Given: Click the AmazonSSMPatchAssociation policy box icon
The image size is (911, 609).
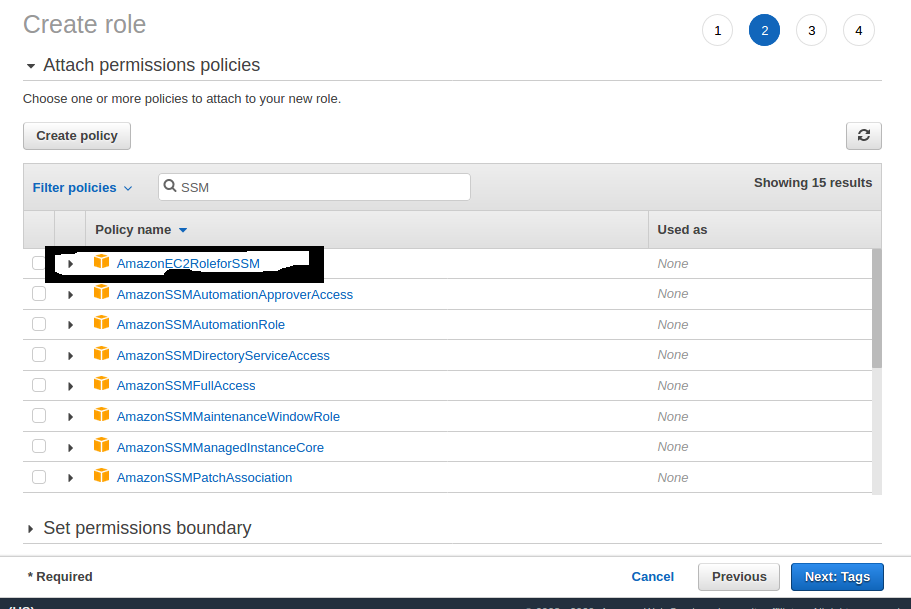Looking at the screenshot, I should (102, 475).
